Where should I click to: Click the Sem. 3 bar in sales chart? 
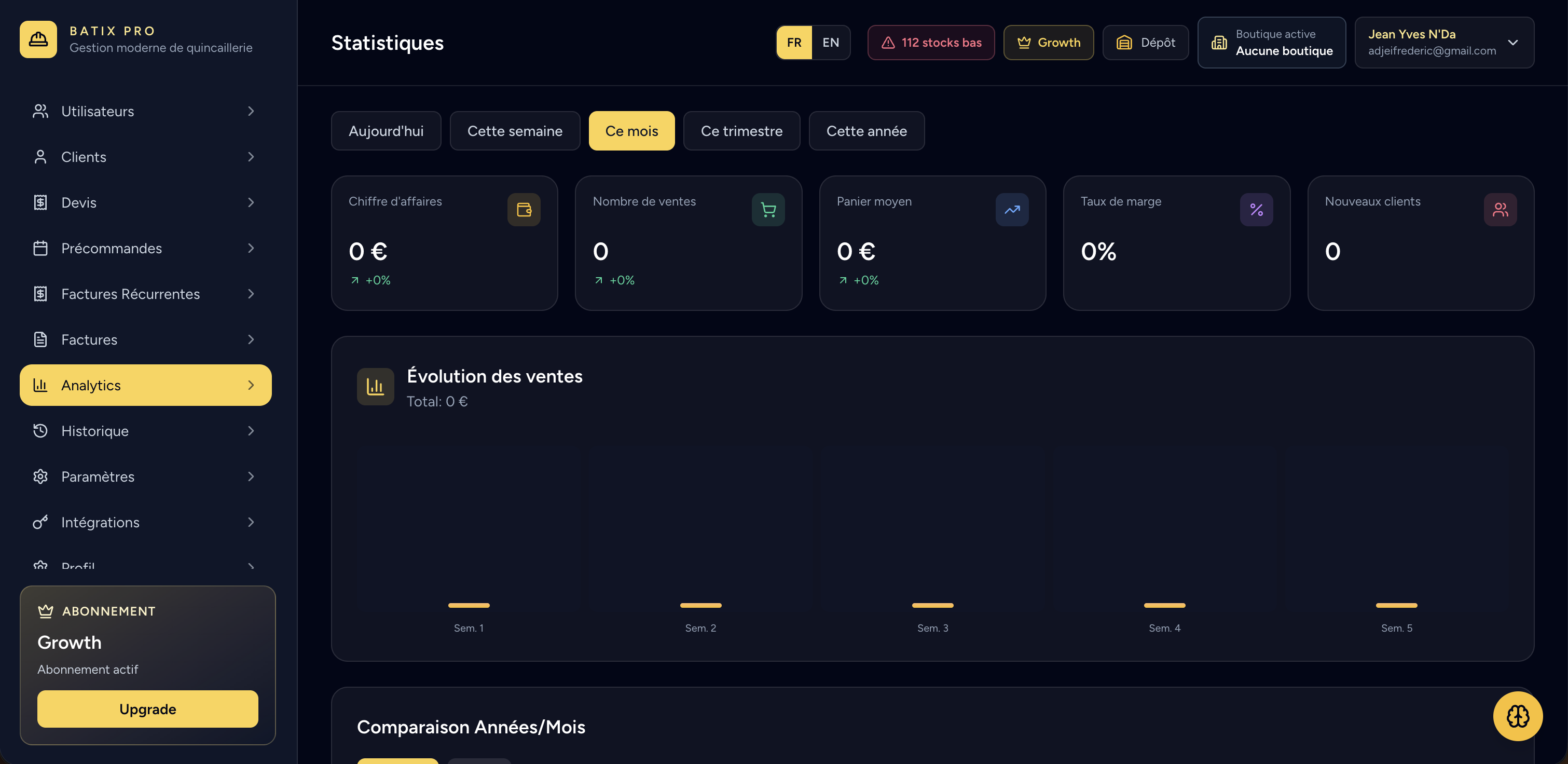(x=932, y=605)
